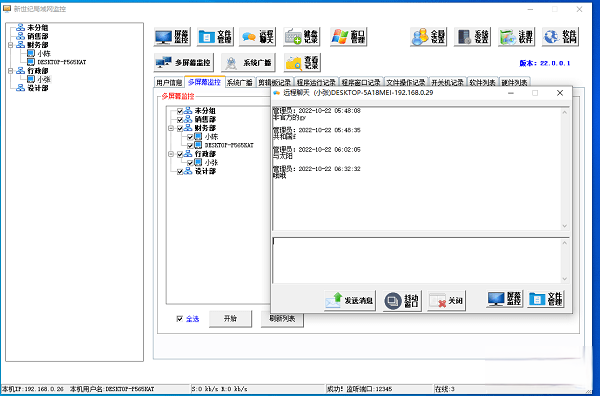Switch to the 系统广播 tab

(x=240, y=82)
